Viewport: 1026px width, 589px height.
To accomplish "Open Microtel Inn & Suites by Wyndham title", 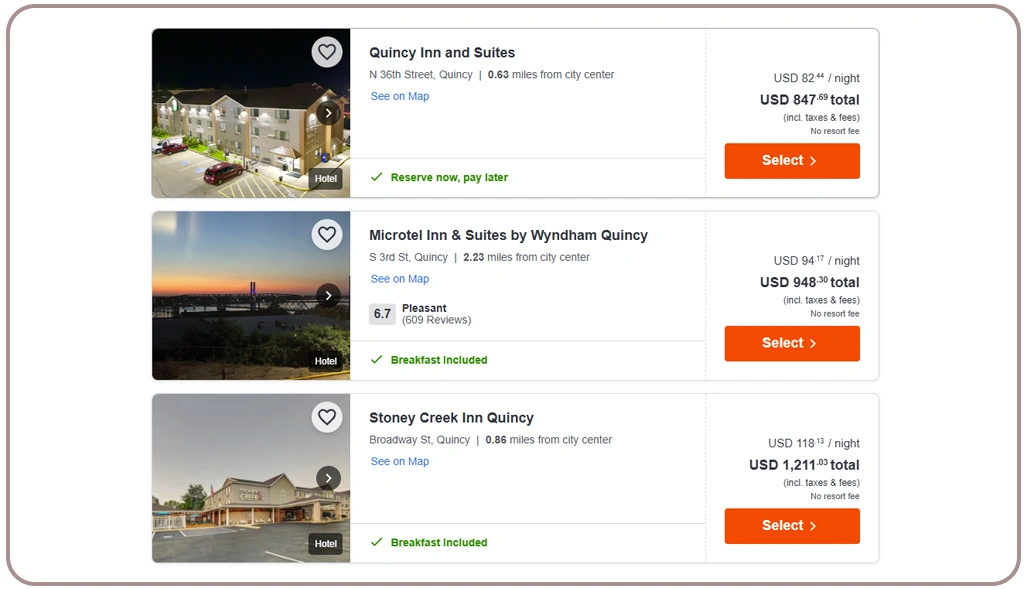I will click(508, 236).
